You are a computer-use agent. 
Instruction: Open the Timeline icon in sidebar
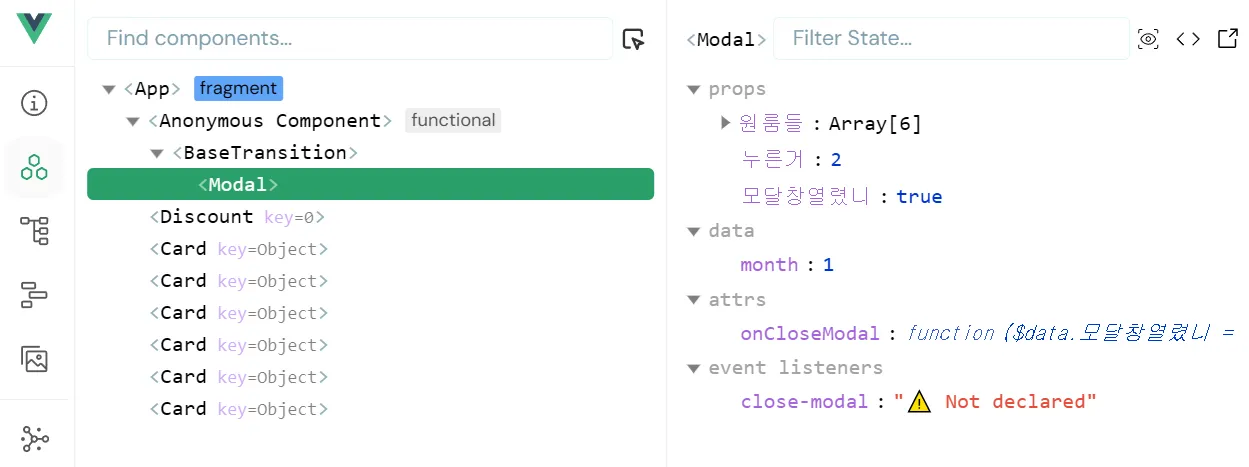35,295
